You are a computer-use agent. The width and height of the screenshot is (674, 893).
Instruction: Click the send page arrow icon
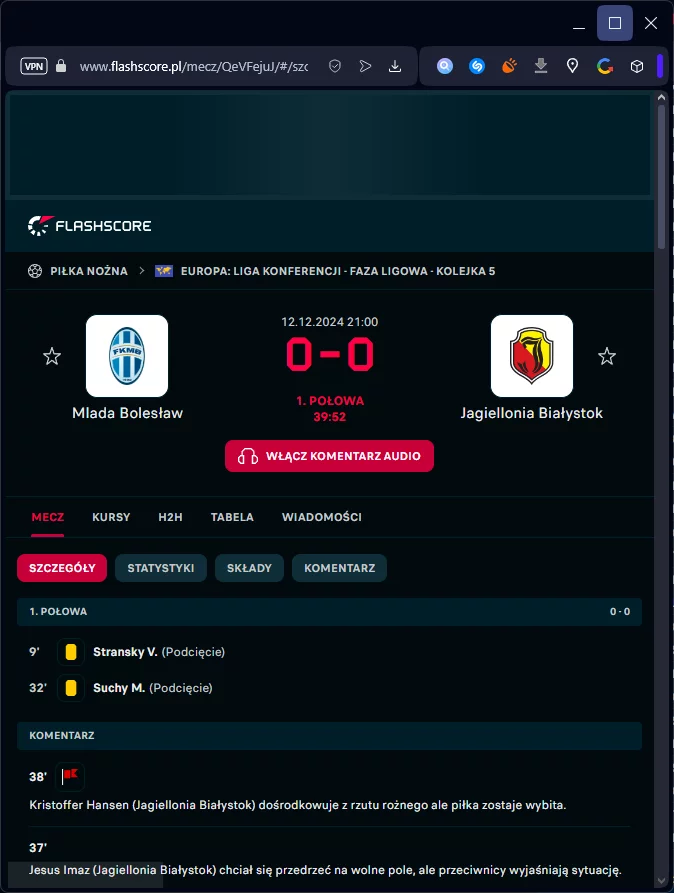point(365,66)
